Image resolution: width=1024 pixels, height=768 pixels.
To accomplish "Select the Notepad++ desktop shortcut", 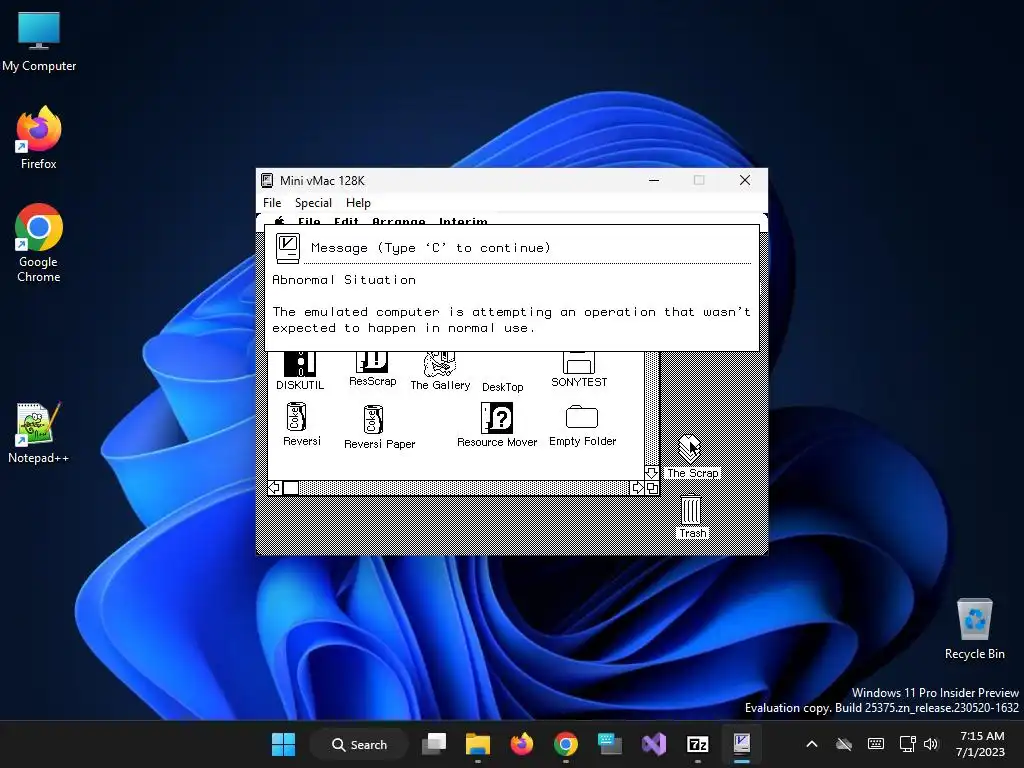I will coord(38,424).
